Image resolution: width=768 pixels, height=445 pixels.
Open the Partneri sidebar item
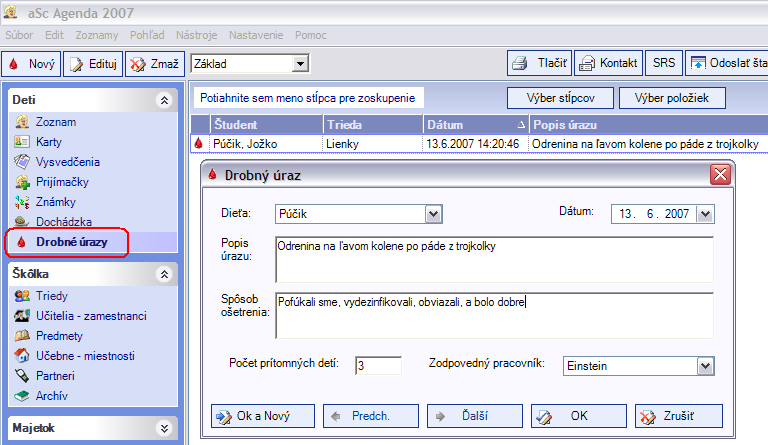click(x=55, y=375)
